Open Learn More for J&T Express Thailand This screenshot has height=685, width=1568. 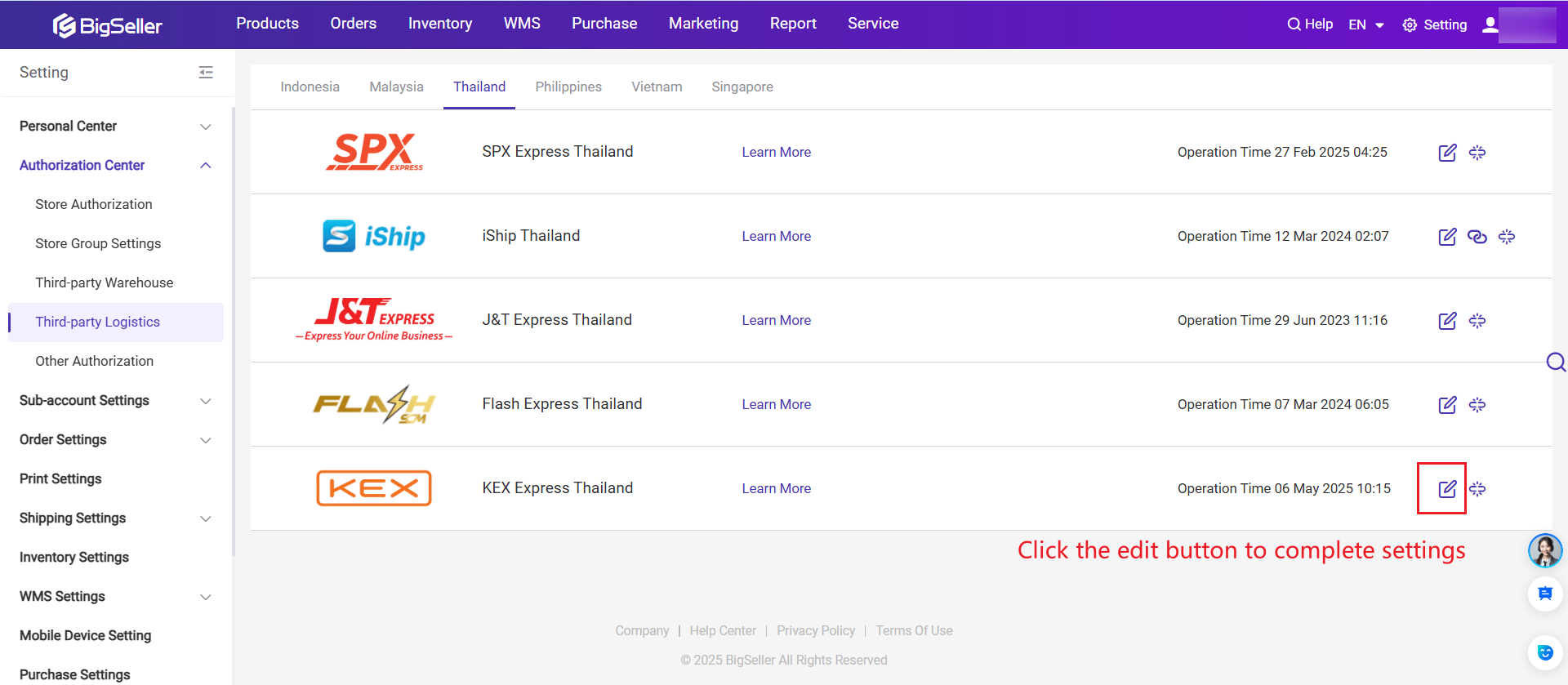tap(777, 321)
